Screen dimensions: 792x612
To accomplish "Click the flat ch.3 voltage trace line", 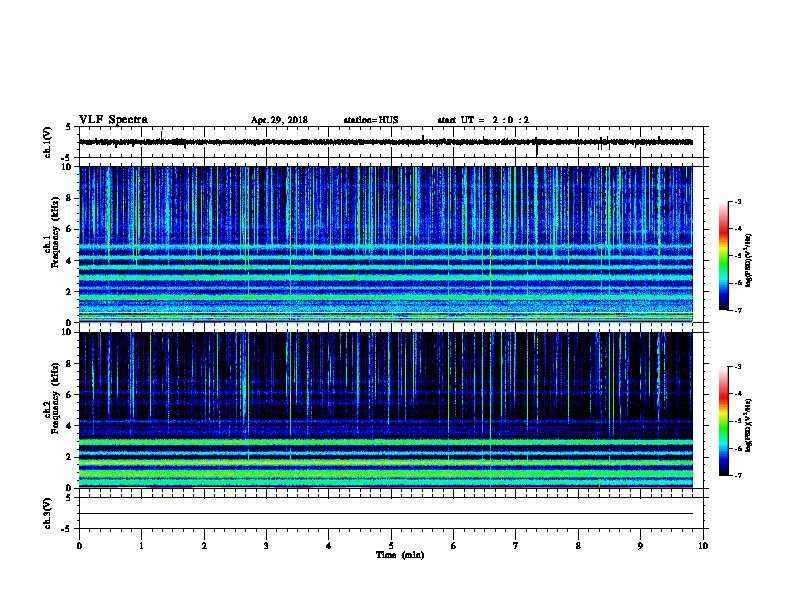I will [386, 514].
